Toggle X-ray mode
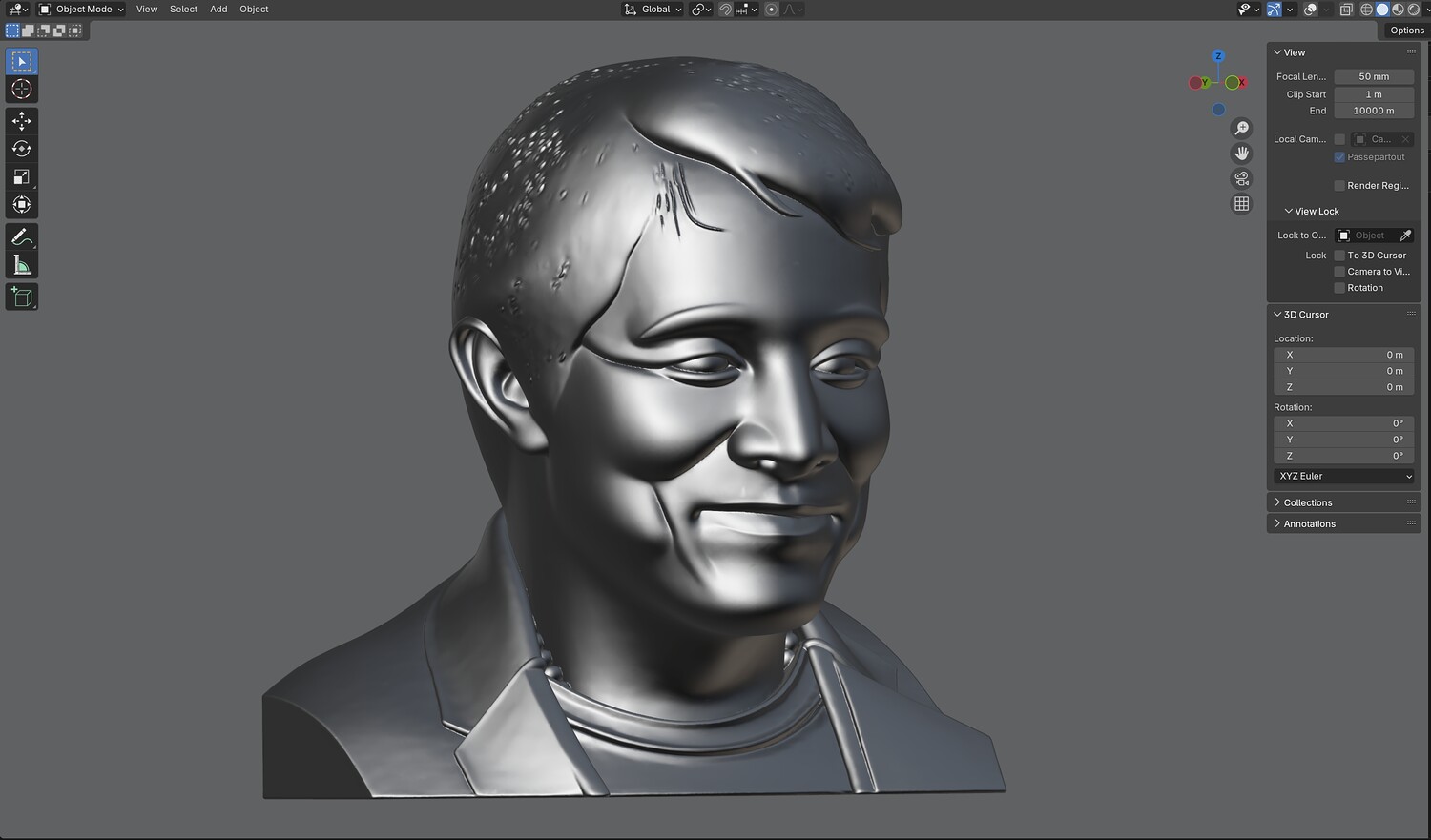The height and width of the screenshot is (840, 1431). [1346, 10]
